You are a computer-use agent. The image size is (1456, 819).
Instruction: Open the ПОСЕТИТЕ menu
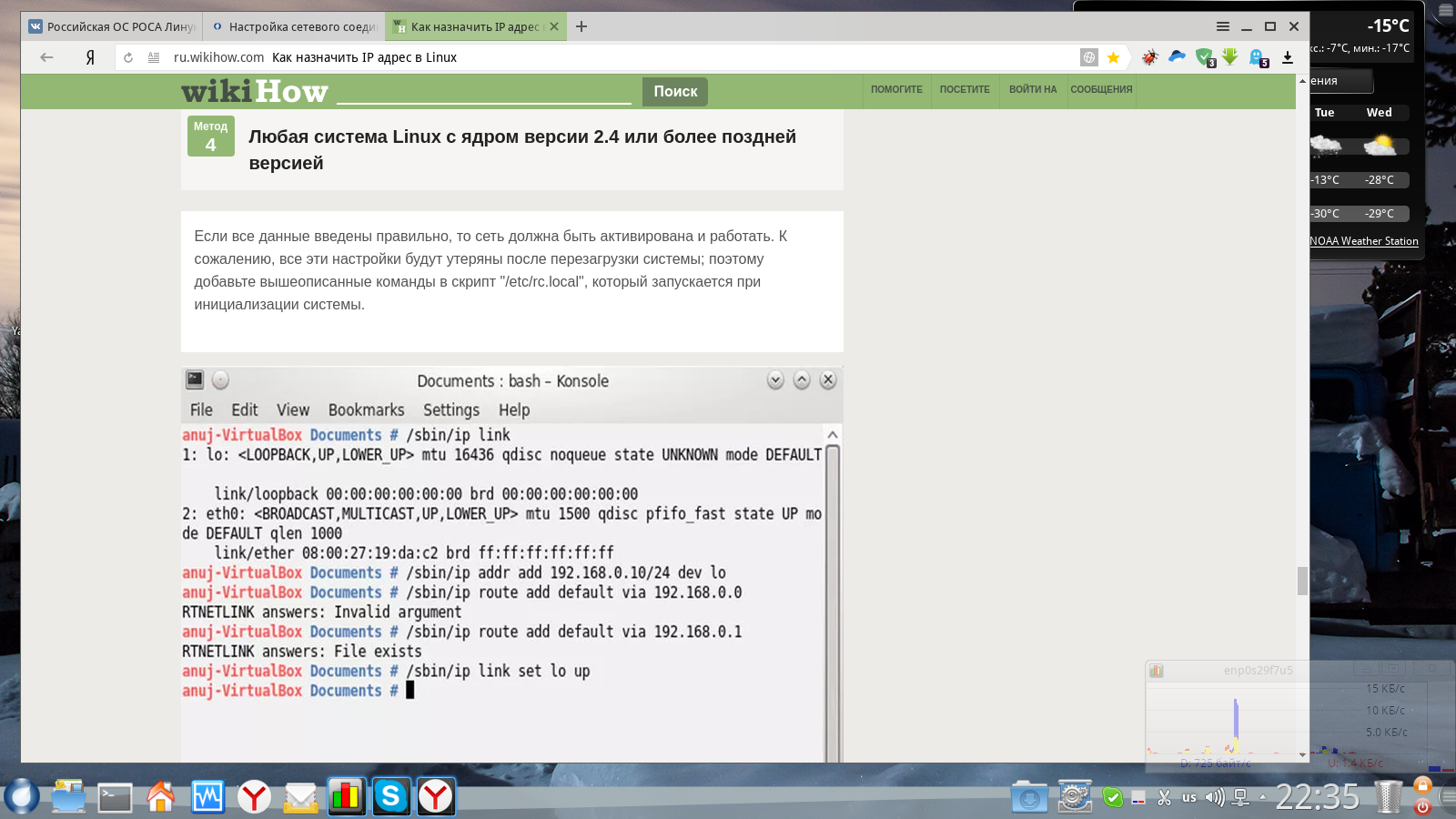pos(965,90)
